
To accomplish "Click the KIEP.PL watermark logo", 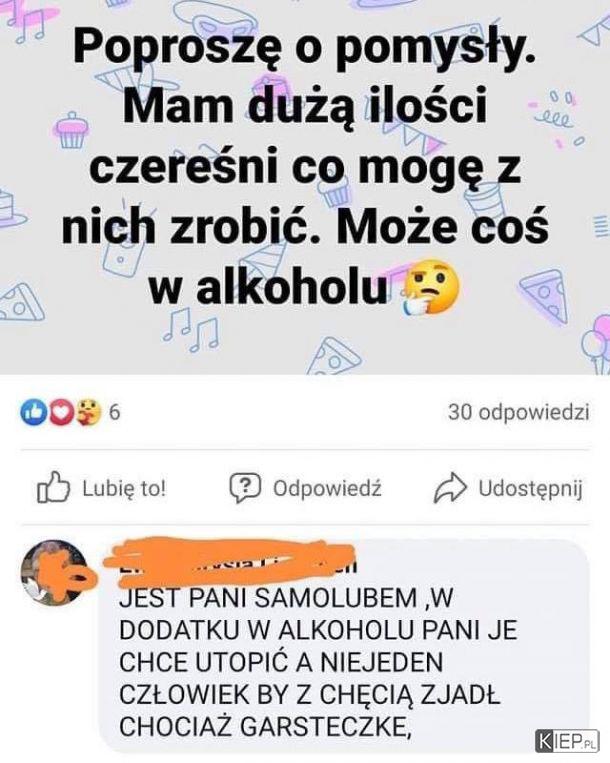I will [x=566, y=742].
